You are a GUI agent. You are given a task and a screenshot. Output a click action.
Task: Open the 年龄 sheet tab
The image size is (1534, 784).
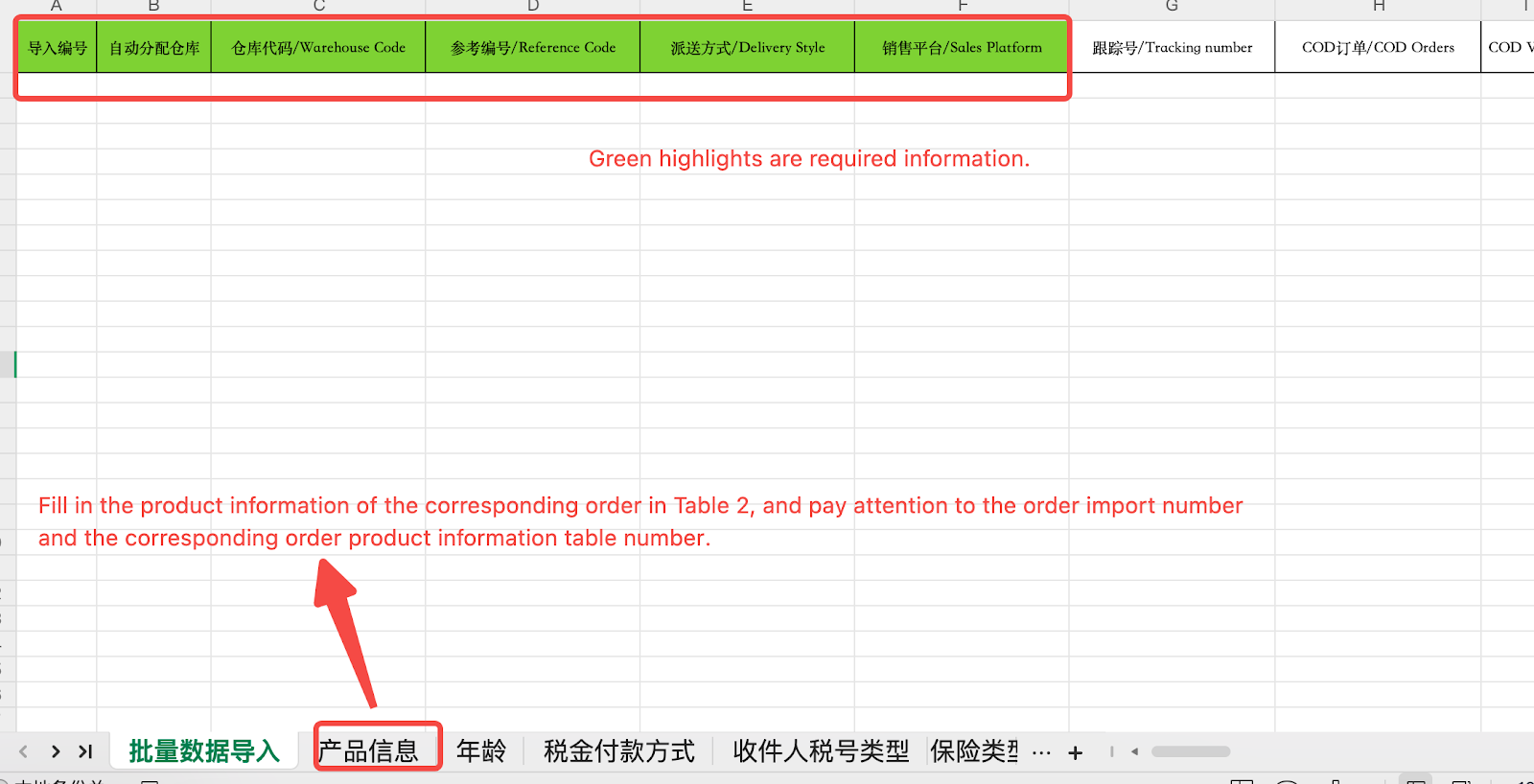(x=480, y=751)
